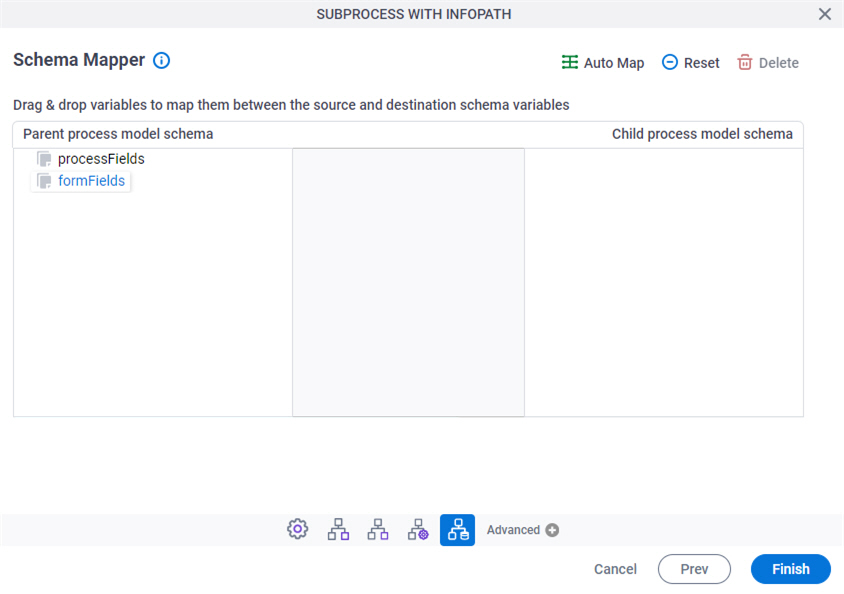Click the processFields document icon
Image resolution: width=844 pixels, height=594 pixels.
pos(44,159)
